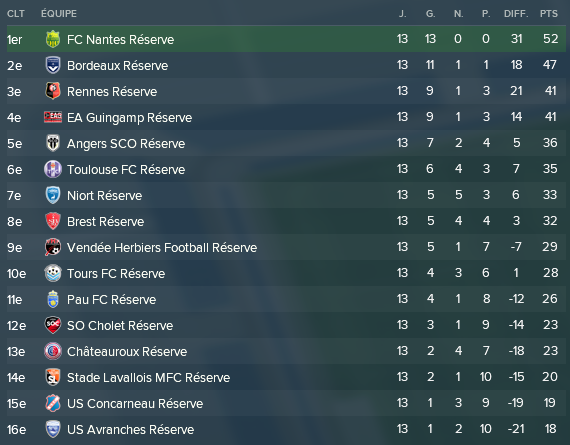Screen dimensions: 570x445
Task: Click the Toulouse FC Réserve purple crest
Action: tap(53, 169)
